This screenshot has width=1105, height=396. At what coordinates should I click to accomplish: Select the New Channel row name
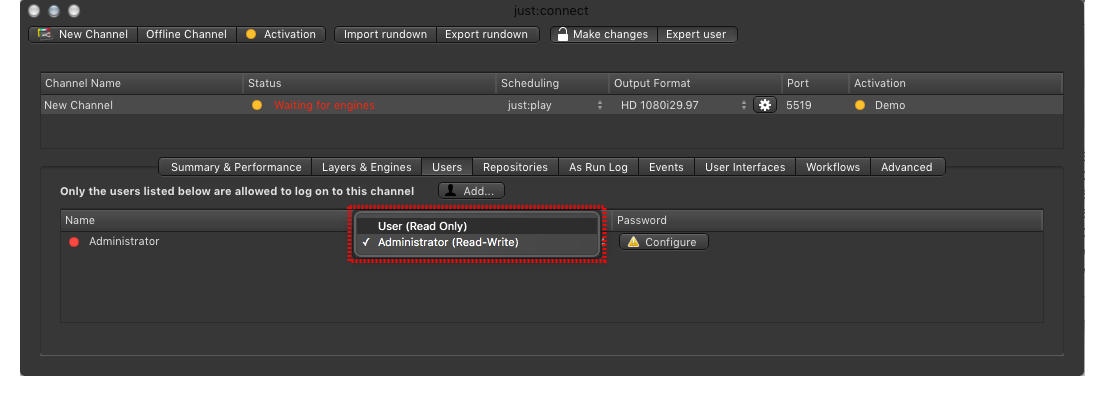(78, 105)
